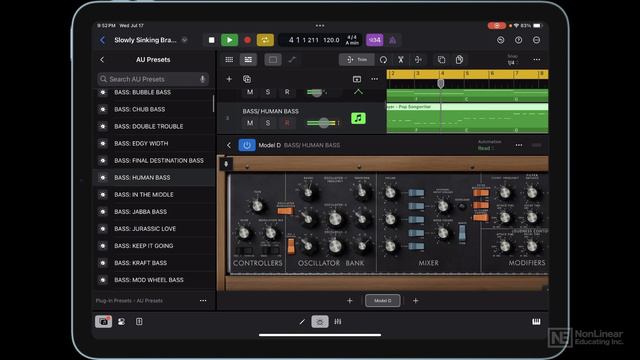Switch to grid view in tracks toolbar
This screenshot has height=360, width=640.
click(229, 60)
